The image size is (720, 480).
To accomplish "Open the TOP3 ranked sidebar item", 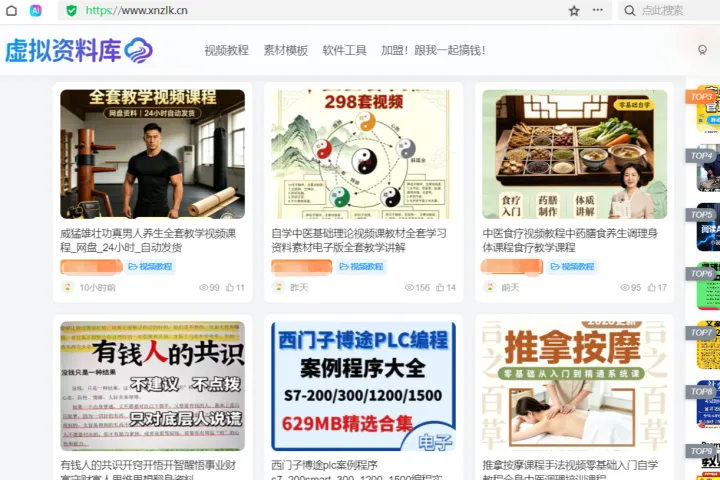I will (703, 109).
